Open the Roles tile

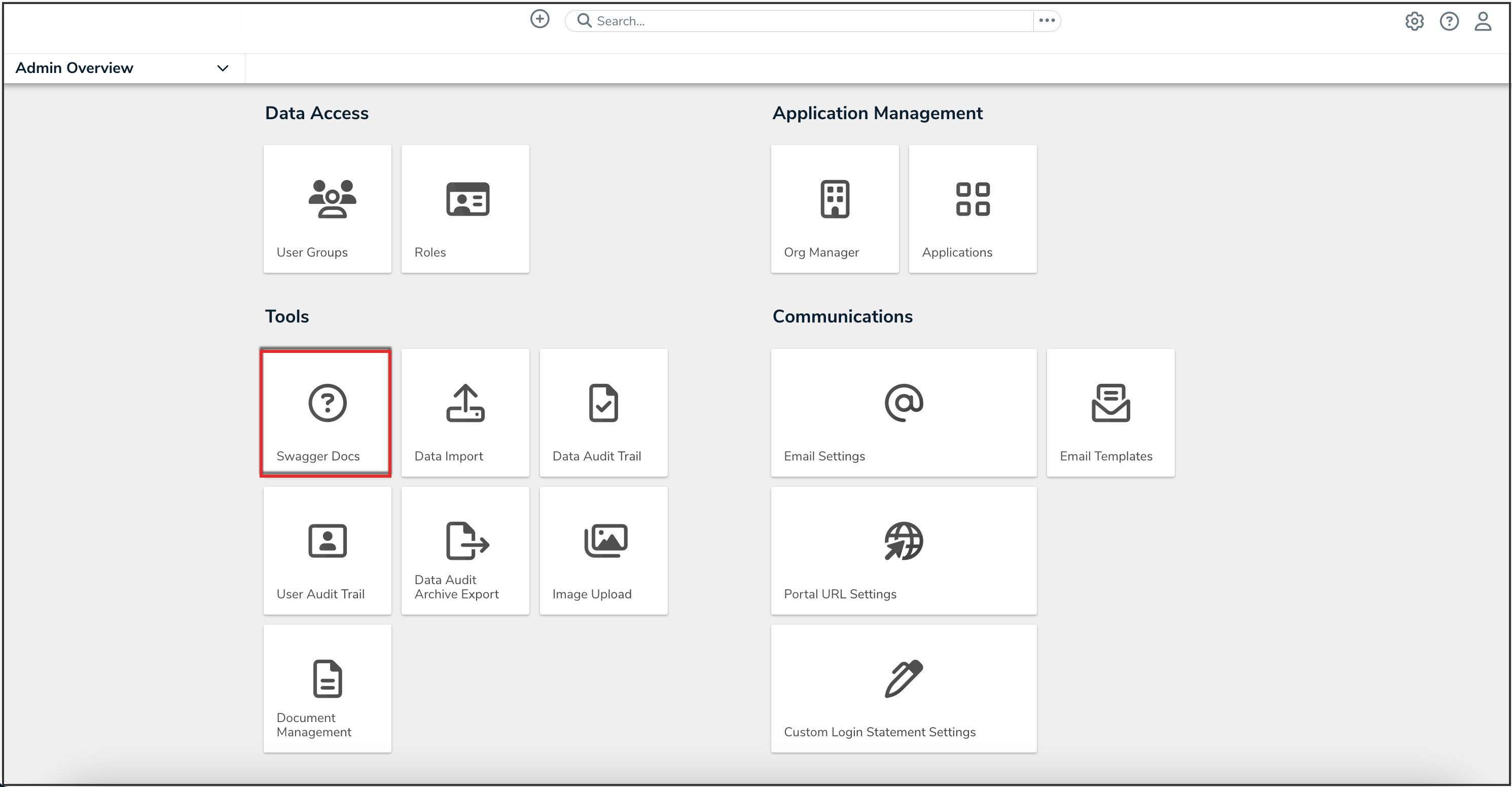(x=465, y=209)
